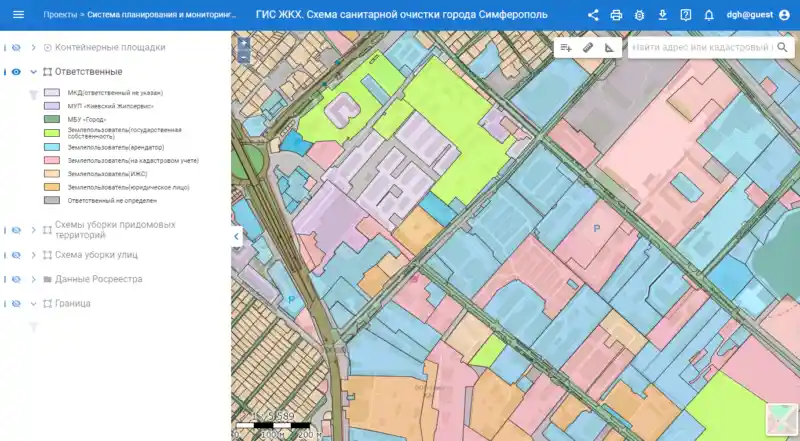Switch basemap via thumbnail in map corner
Screen dimensions: 800x441
pos(782,420)
